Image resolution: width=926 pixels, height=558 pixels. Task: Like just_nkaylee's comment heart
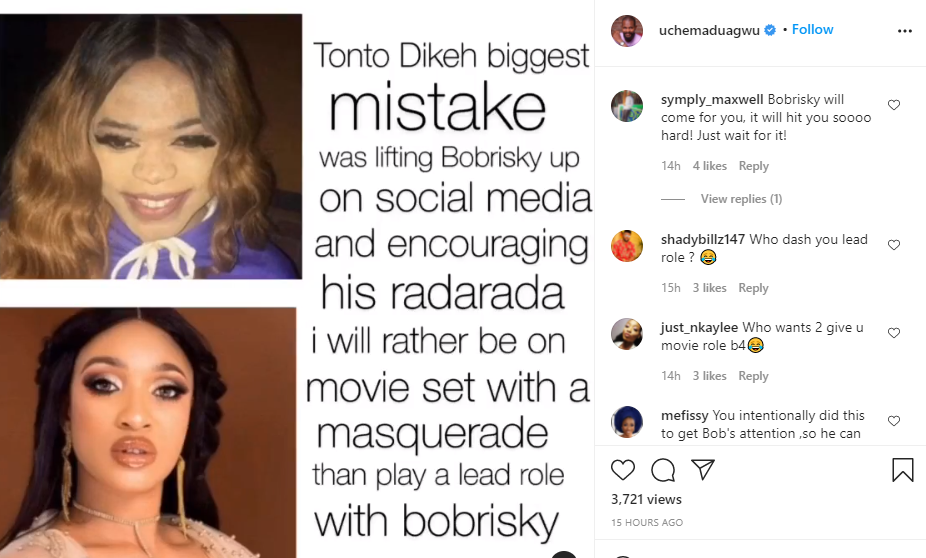894,333
